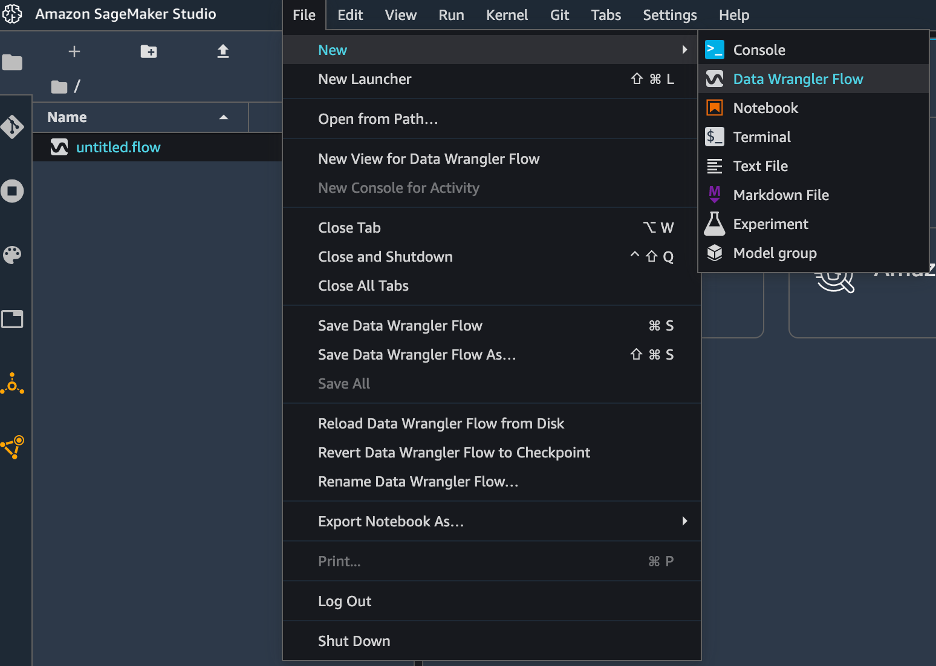Click the new launcher plus icon
The width and height of the screenshot is (936, 666).
(x=74, y=51)
